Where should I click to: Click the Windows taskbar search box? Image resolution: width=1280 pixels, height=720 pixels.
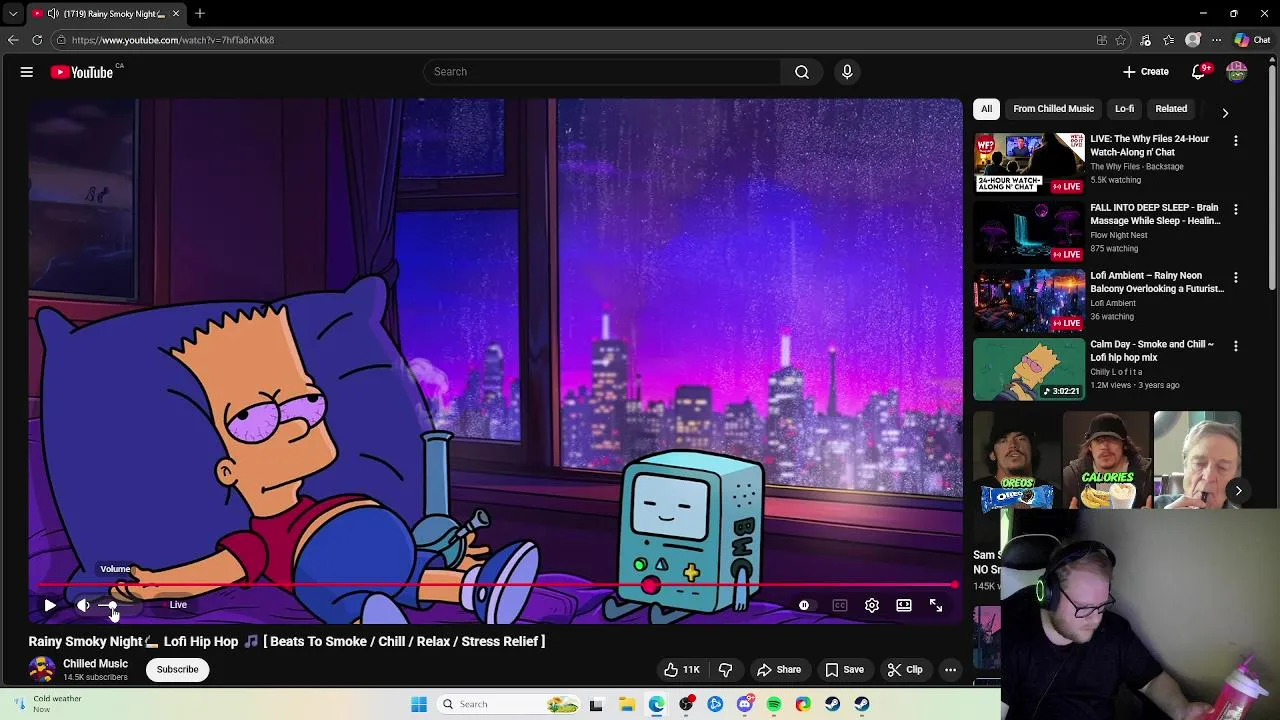509,704
